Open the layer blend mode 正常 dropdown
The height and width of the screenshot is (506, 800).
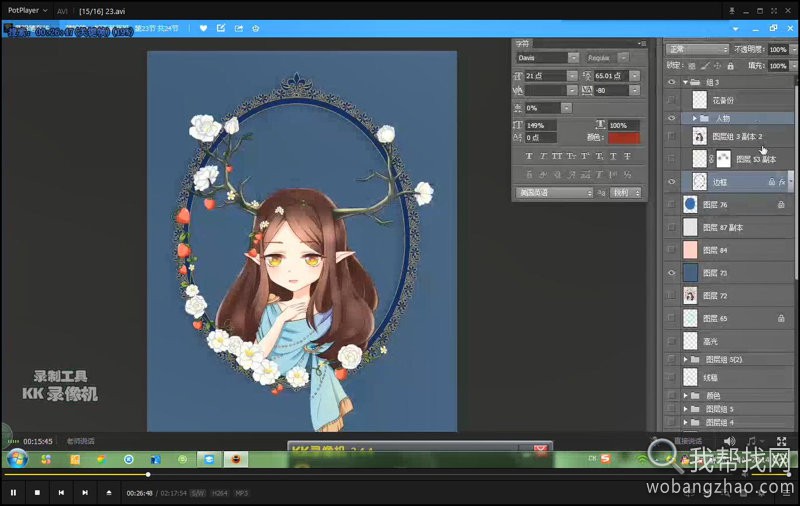click(x=697, y=49)
